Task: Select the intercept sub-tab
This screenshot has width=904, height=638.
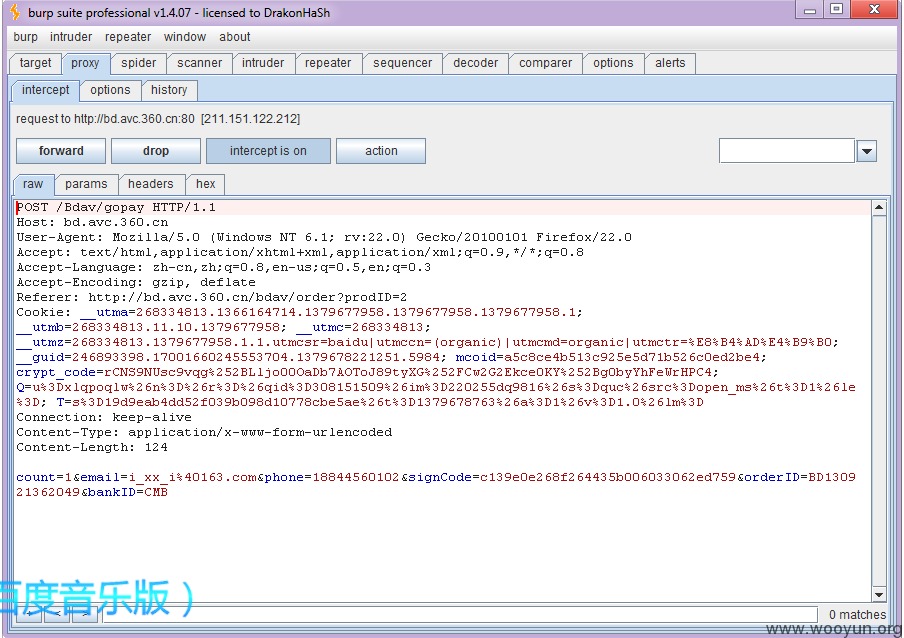Action: click(x=45, y=90)
